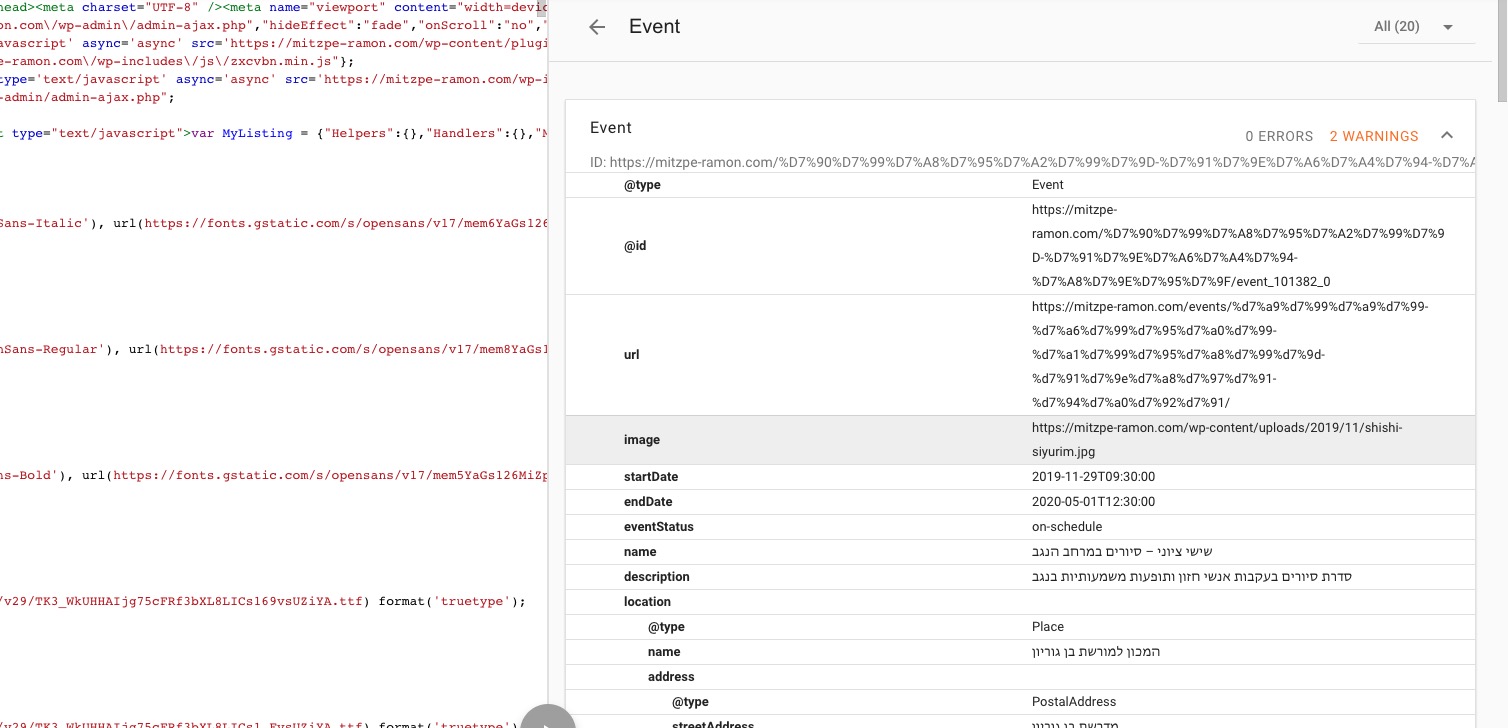
Task: Select the url property row
Action: 1019,355
